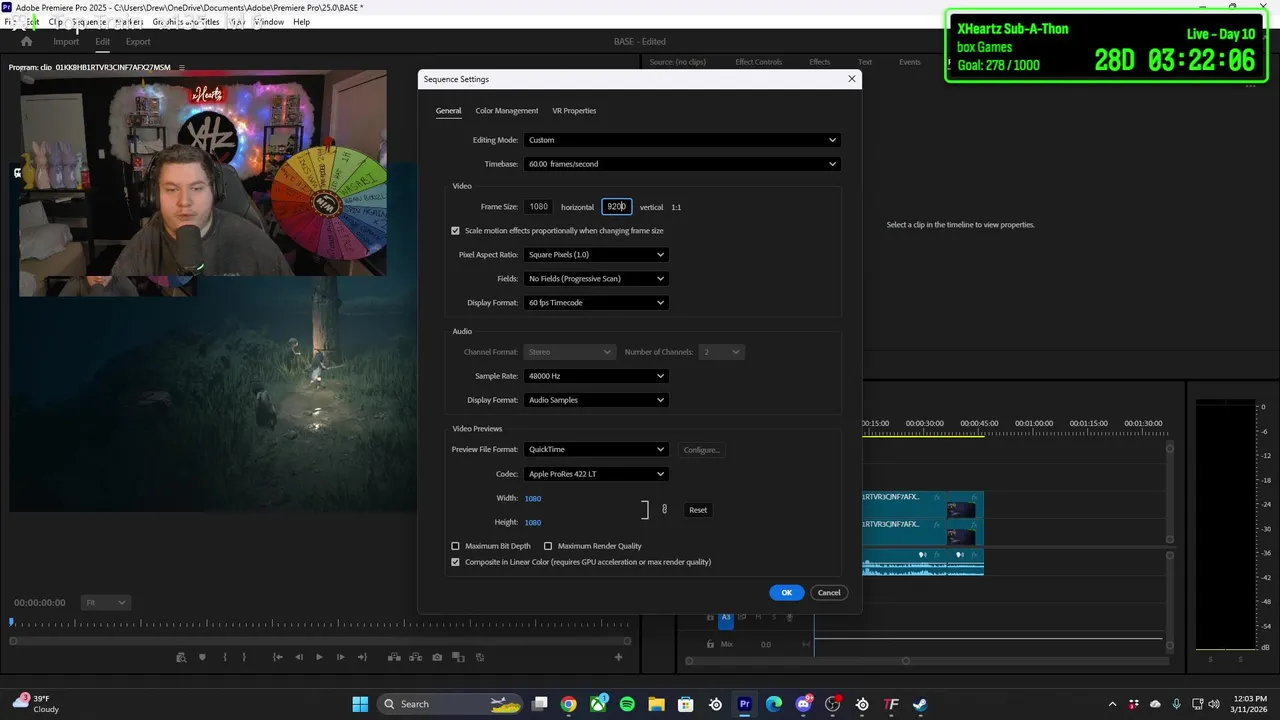
Task: Step back one frame in Program monitor
Action: [x=298, y=657]
